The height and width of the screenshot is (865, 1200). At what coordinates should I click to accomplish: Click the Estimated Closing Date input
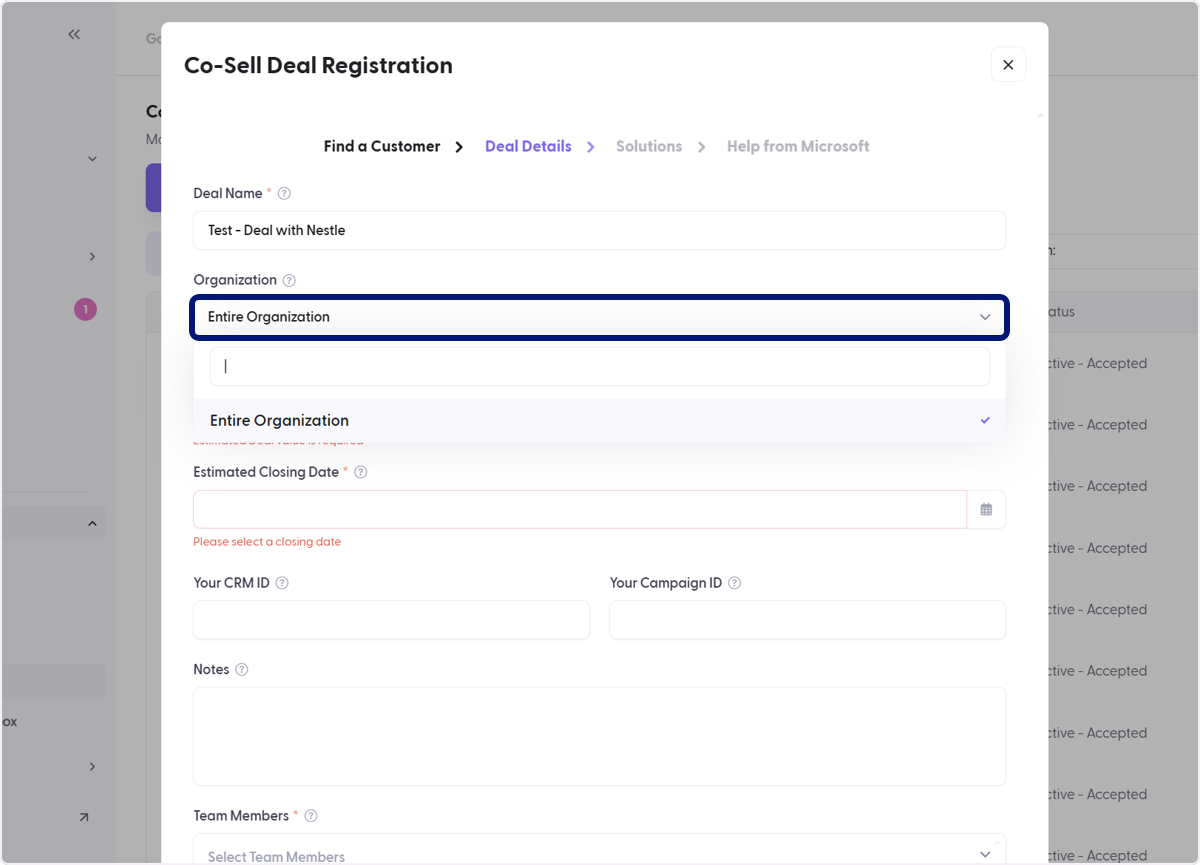click(580, 509)
